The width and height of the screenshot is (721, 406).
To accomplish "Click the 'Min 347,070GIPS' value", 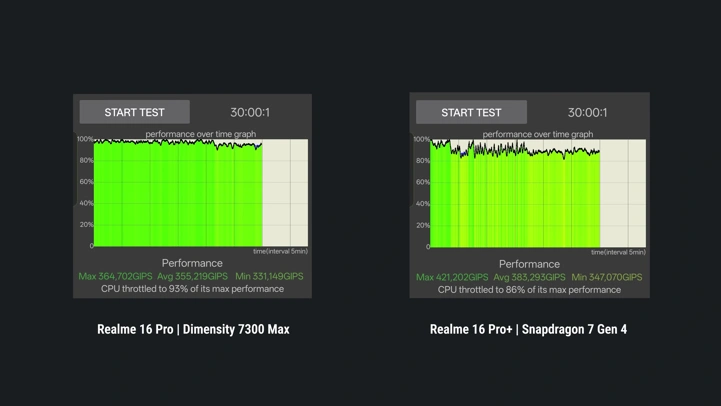I will (607, 277).
